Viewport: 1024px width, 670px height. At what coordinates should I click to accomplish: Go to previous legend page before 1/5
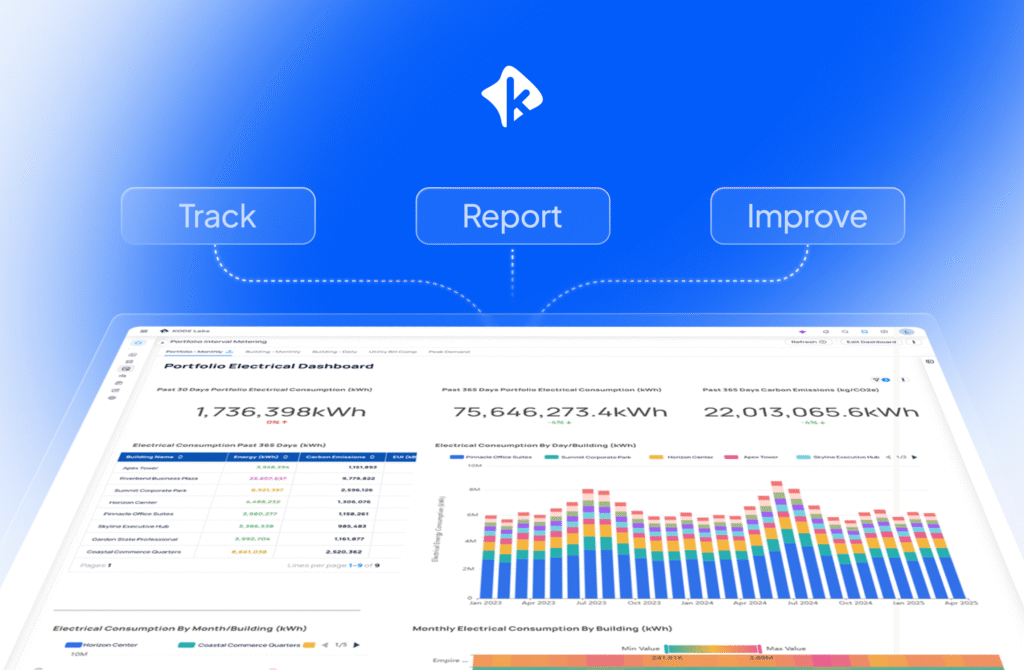coord(325,645)
